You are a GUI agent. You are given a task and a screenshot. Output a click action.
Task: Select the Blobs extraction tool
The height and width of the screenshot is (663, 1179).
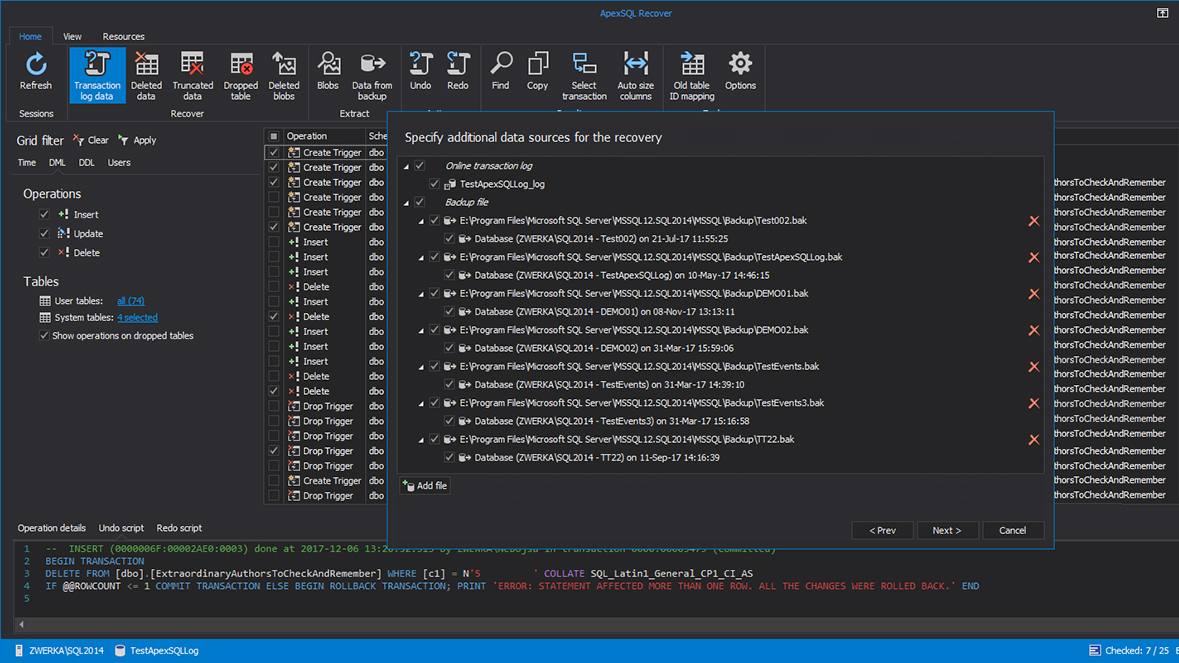pos(328,75)
